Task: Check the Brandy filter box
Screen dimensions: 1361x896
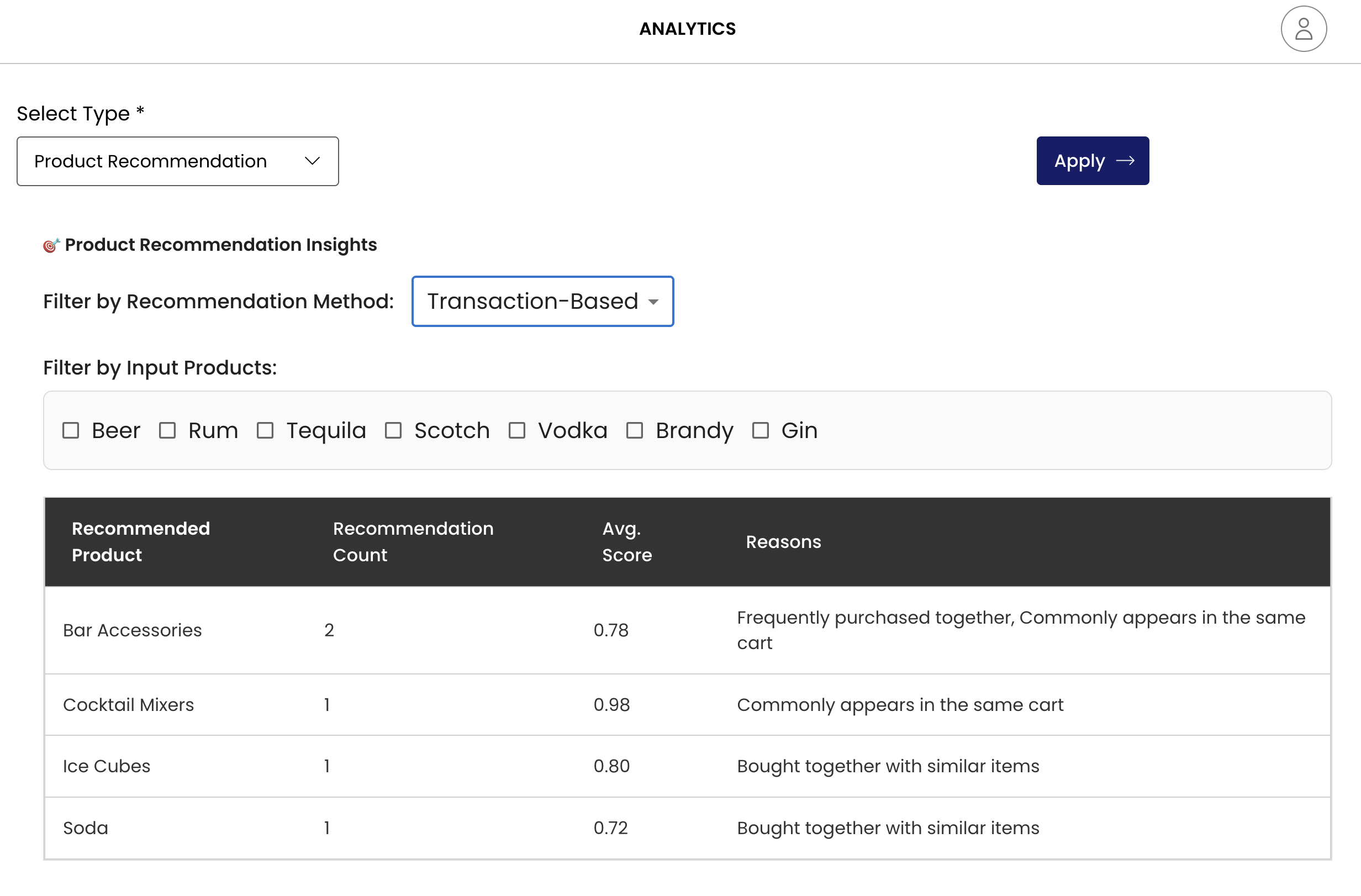Action: [x=634, y=430]
